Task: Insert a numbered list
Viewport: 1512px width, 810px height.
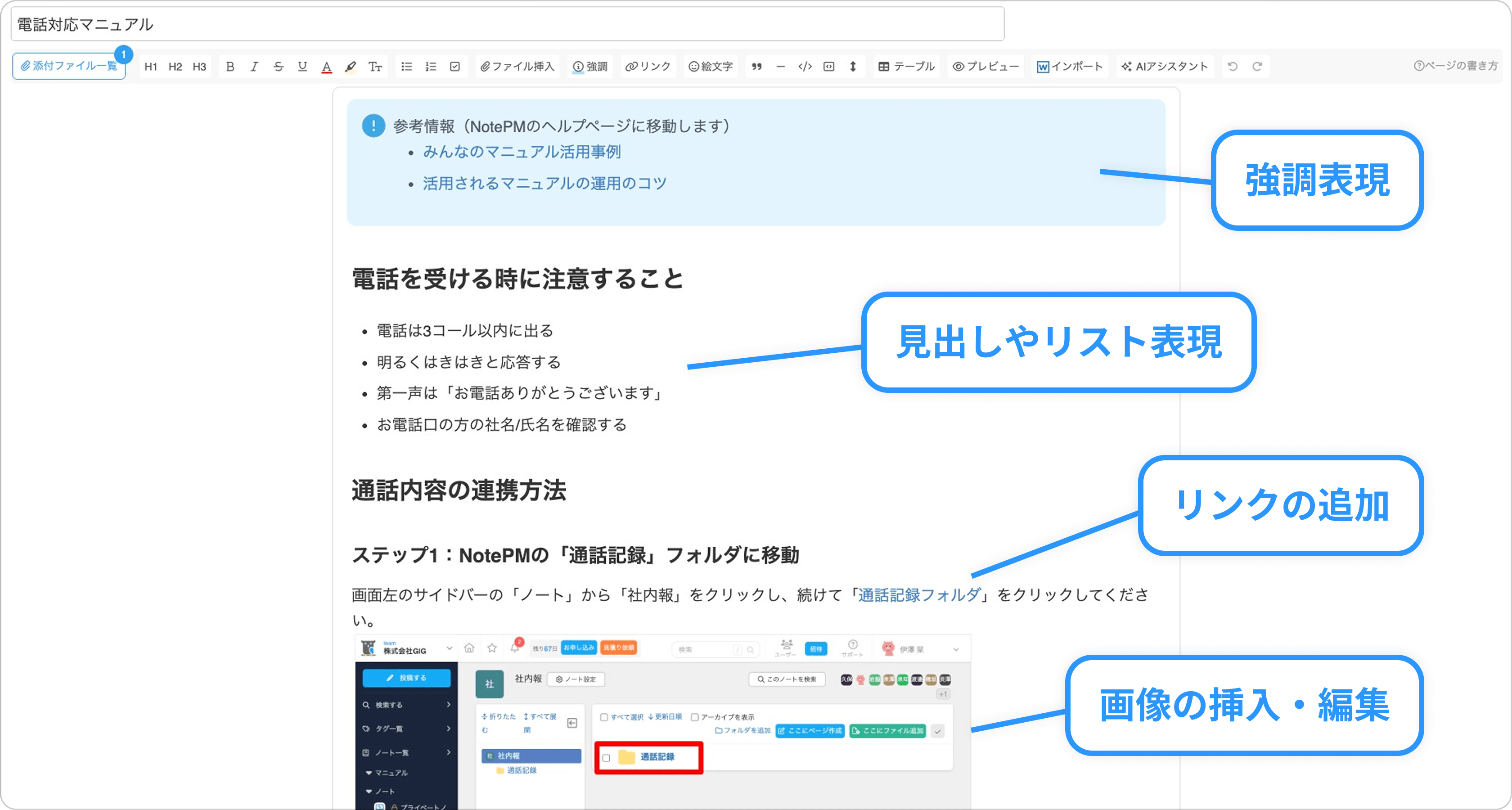Action: point(431,66)
